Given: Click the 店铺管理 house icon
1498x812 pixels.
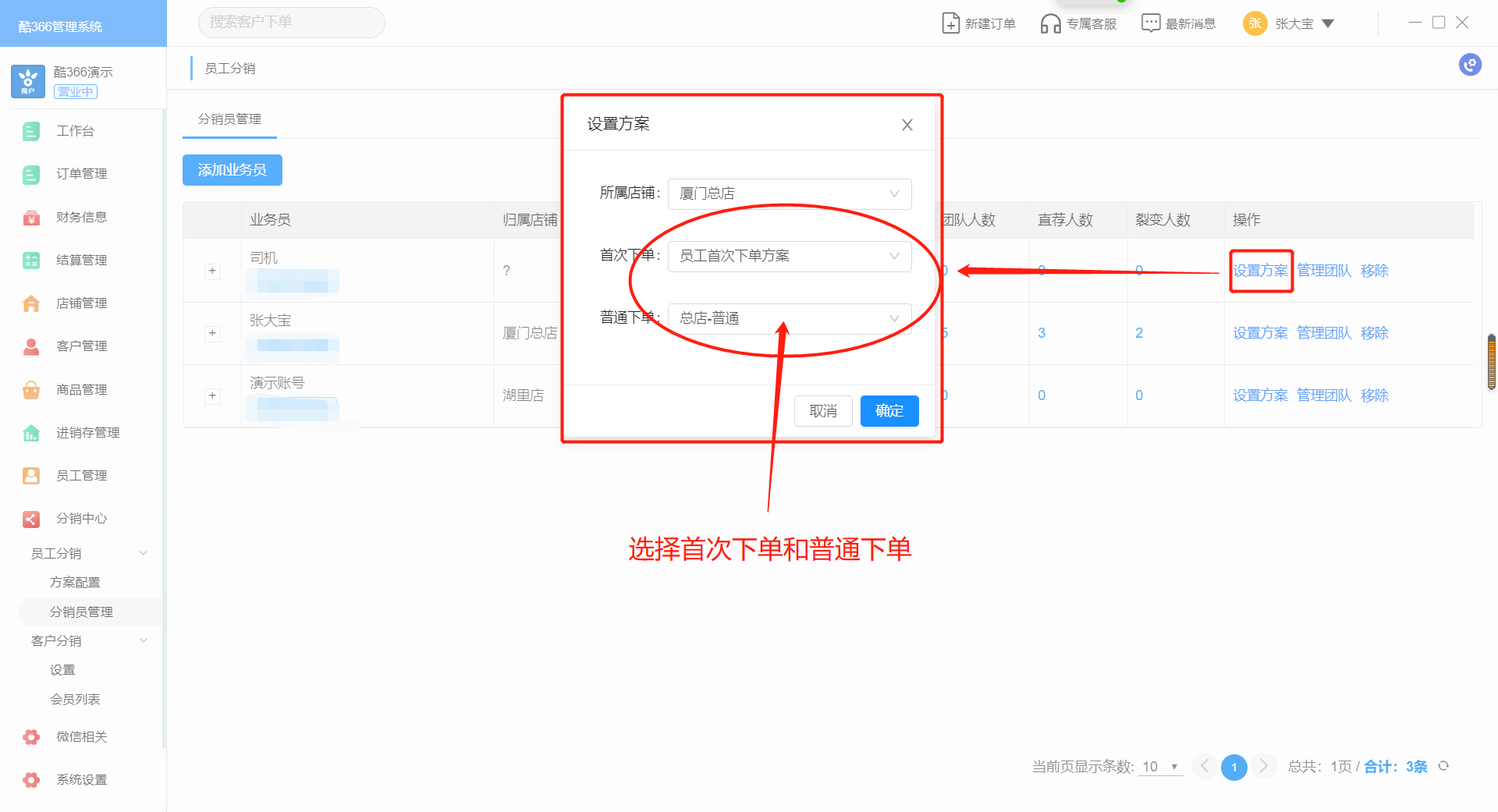Looking at the screenshot, I should pyautogui.click(x=31, y=303).
